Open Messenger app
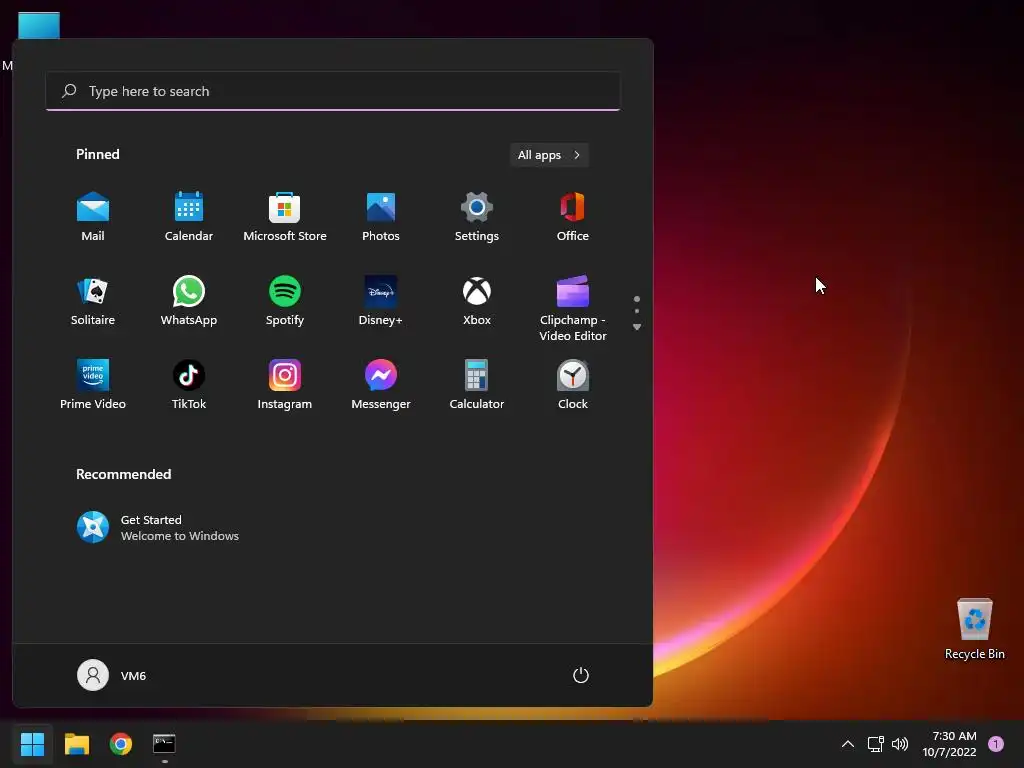The height and width of the screenshot is (768, 1024). point(381,385)
